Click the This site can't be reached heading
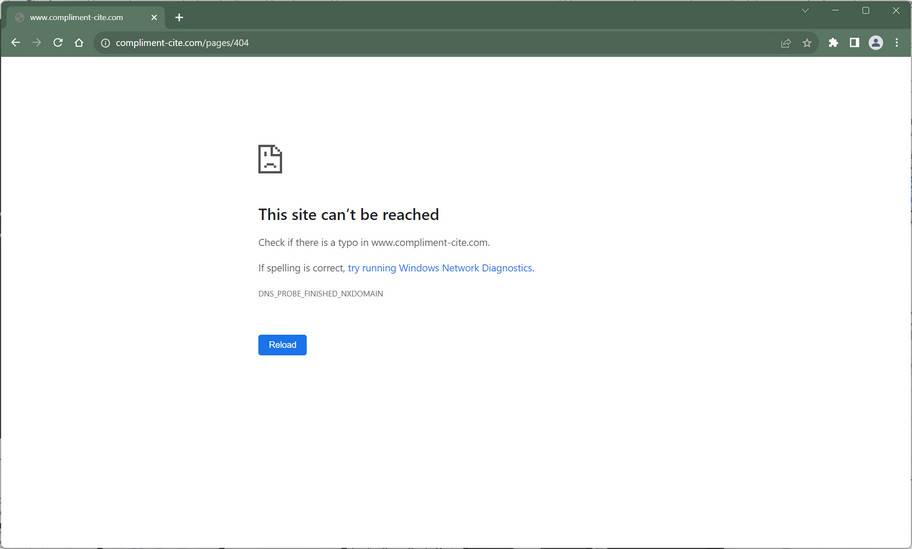The height and width of the screenshot is (549, 912). pos(348,215)
